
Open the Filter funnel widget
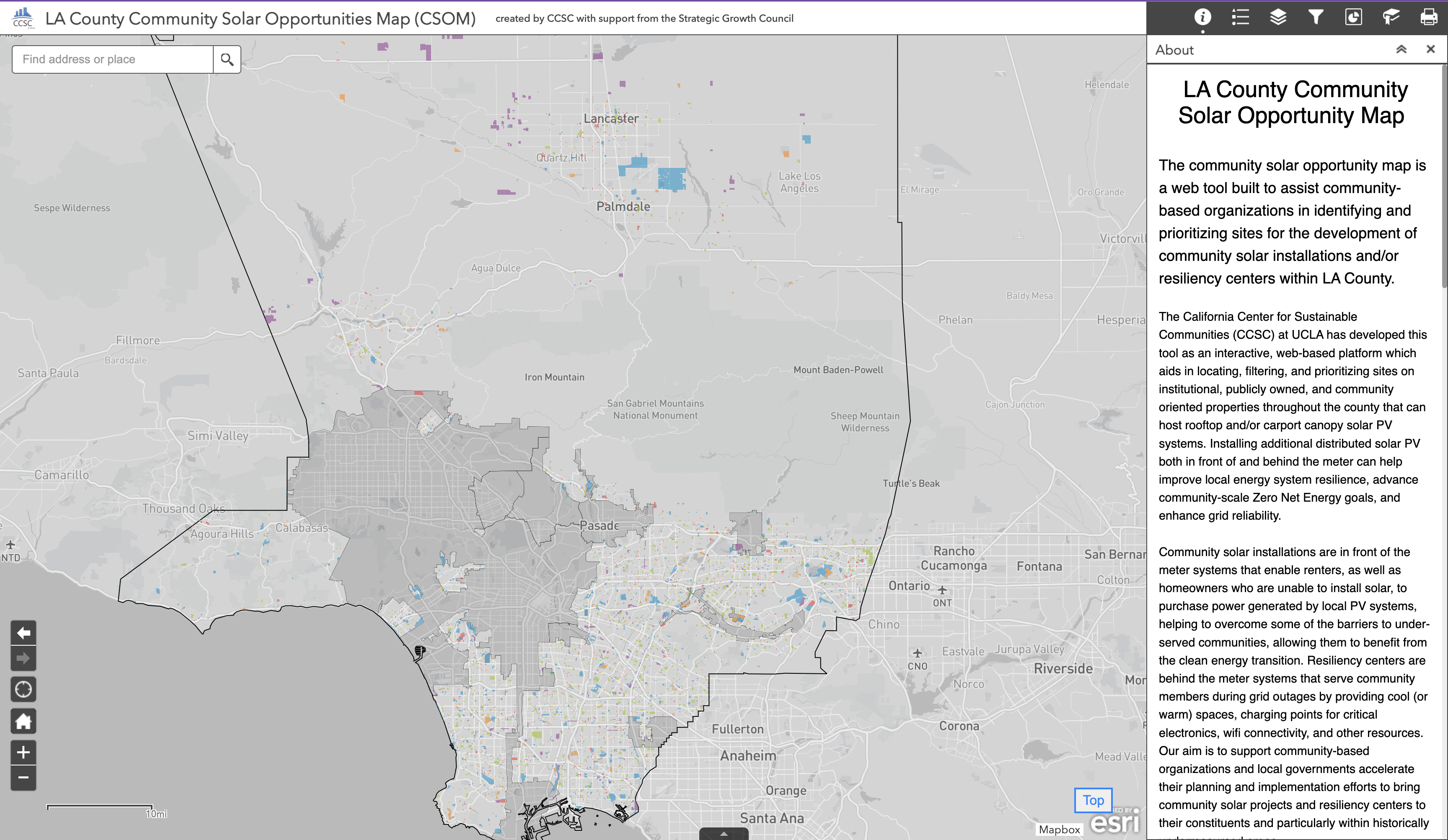[x=1316, y=17]
